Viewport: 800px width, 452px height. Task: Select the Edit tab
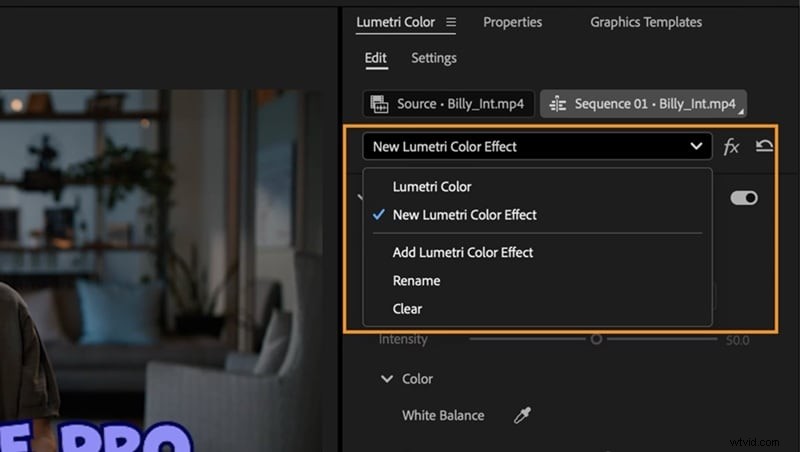tap(376, 58)
